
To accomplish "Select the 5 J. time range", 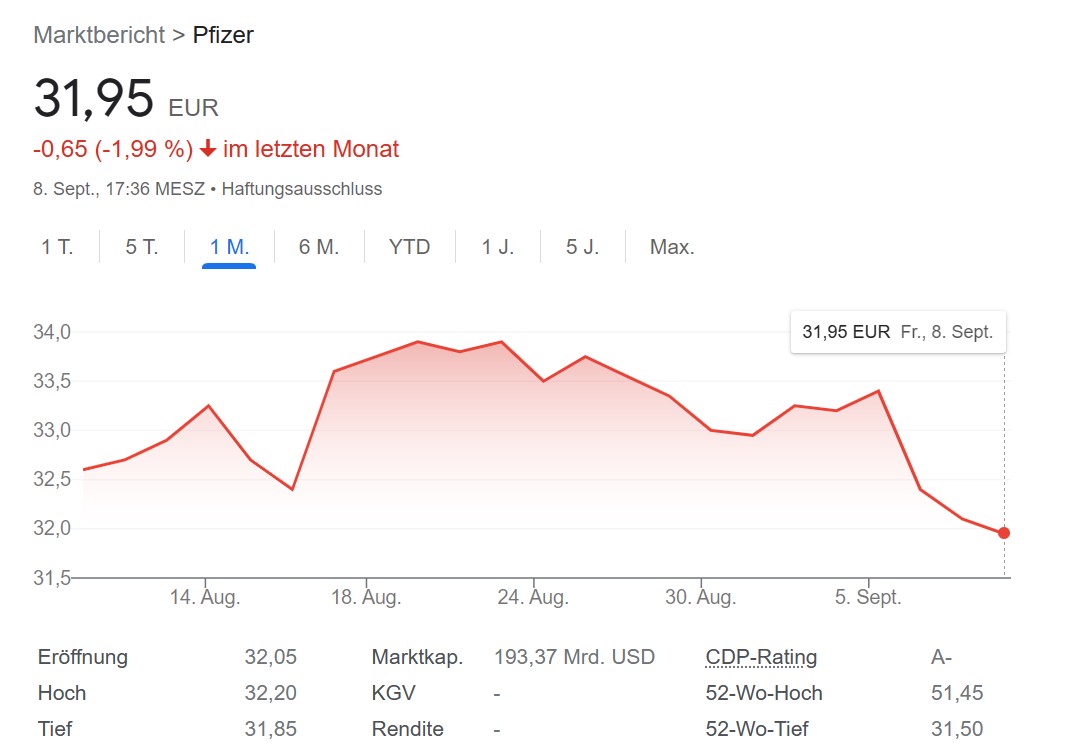I will (582, 247).
